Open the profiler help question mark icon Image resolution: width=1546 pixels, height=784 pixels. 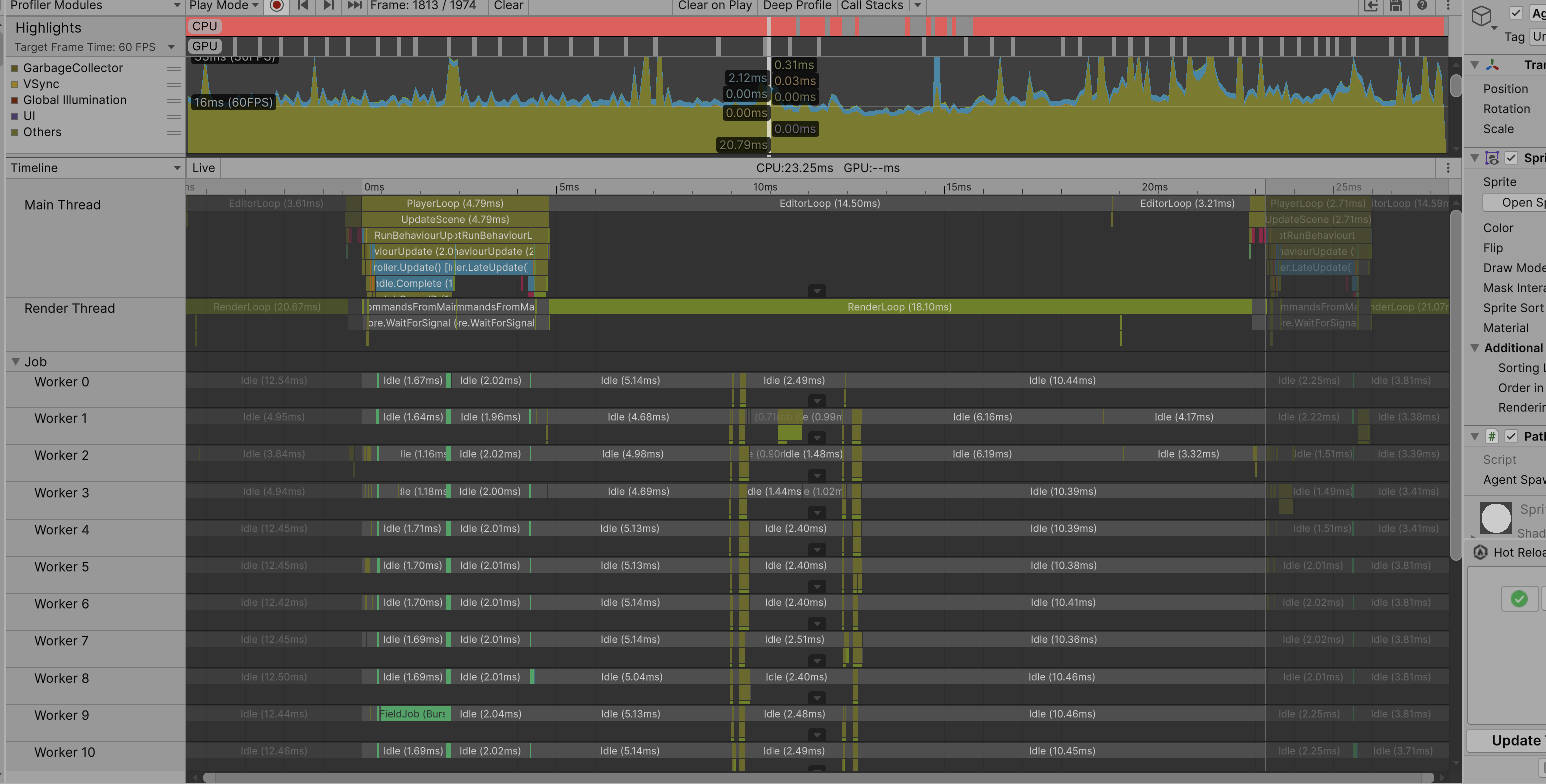1422,6
